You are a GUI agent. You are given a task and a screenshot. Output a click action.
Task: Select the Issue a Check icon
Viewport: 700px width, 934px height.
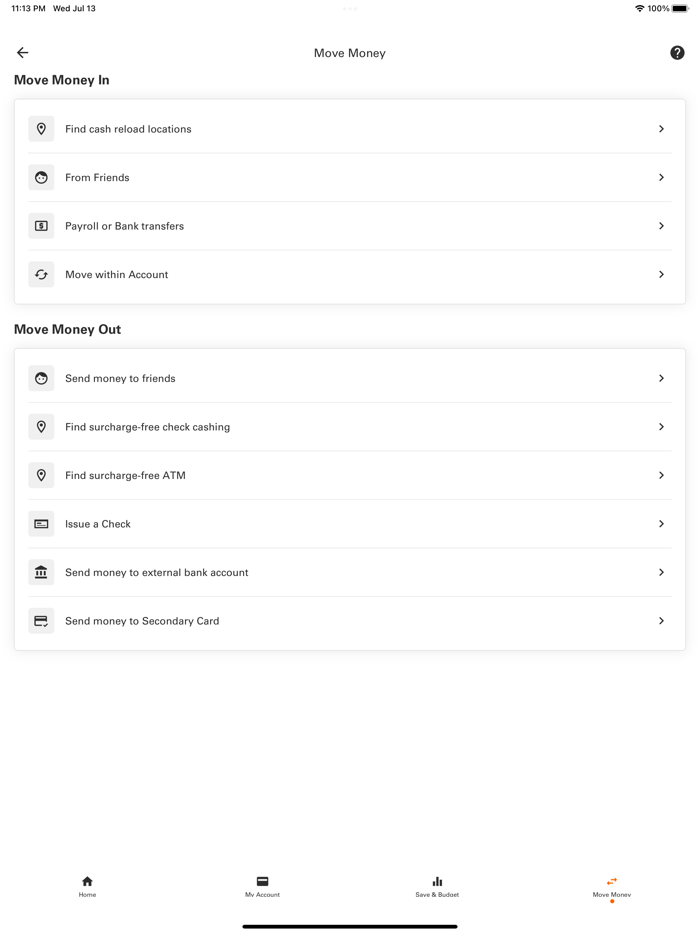pyautogui.click(x=41, y=523)
